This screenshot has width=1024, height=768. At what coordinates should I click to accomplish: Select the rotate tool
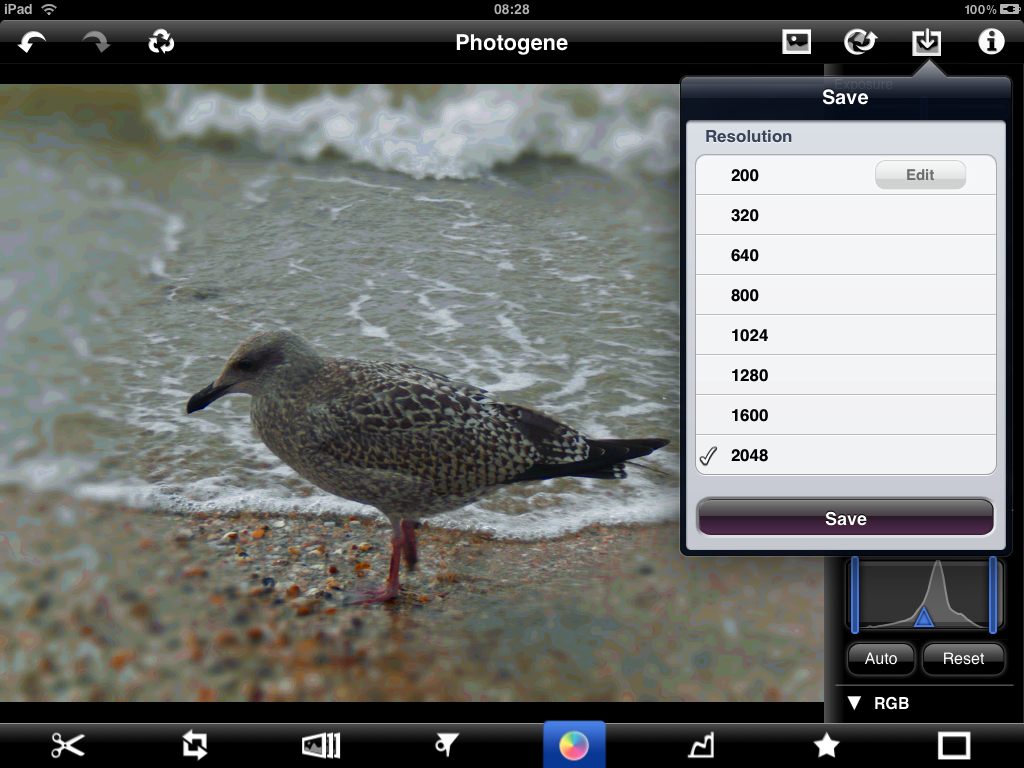coord(195,745)
